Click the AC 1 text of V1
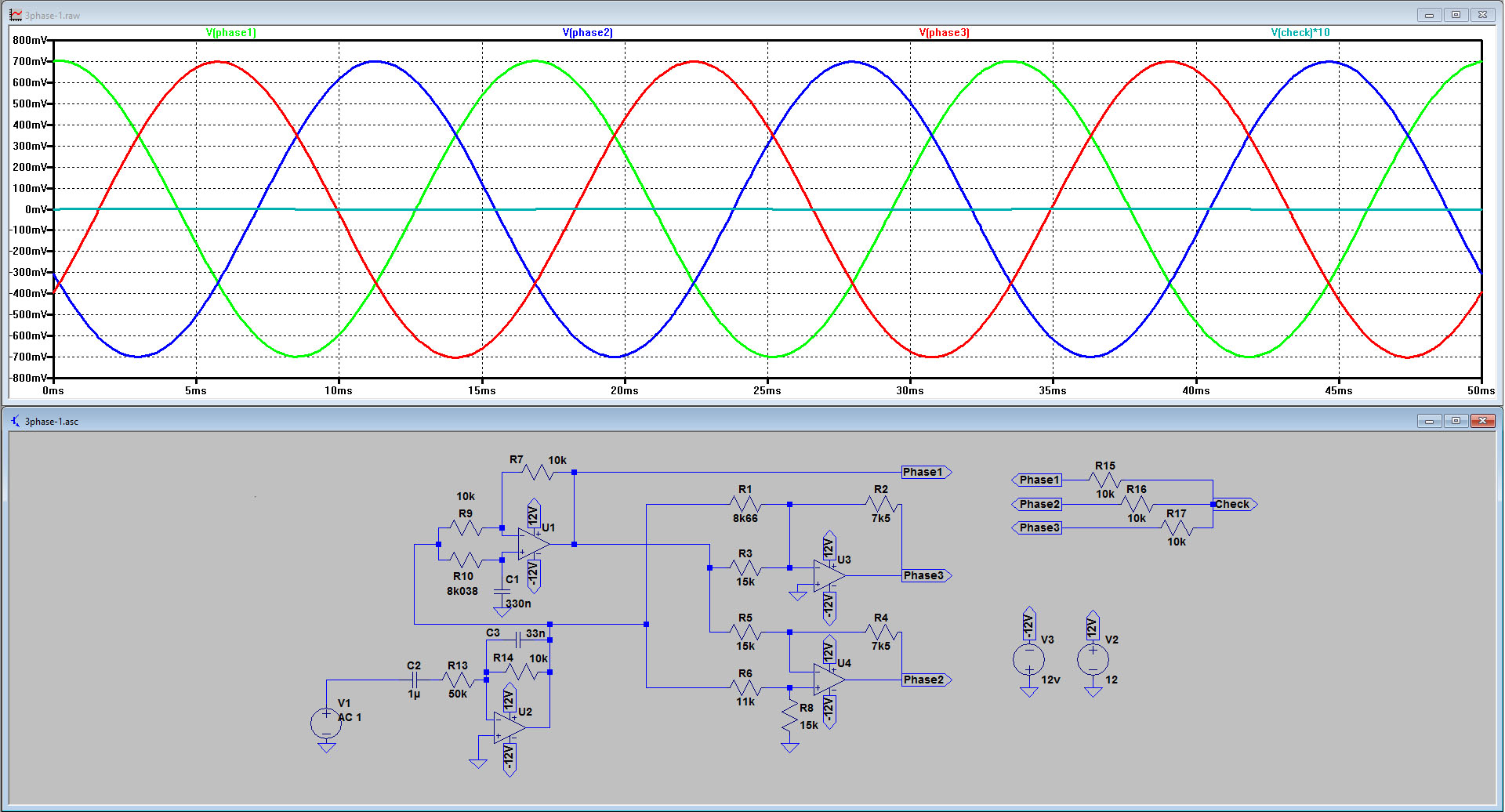 pyautogui.click(x=350, y=717)
